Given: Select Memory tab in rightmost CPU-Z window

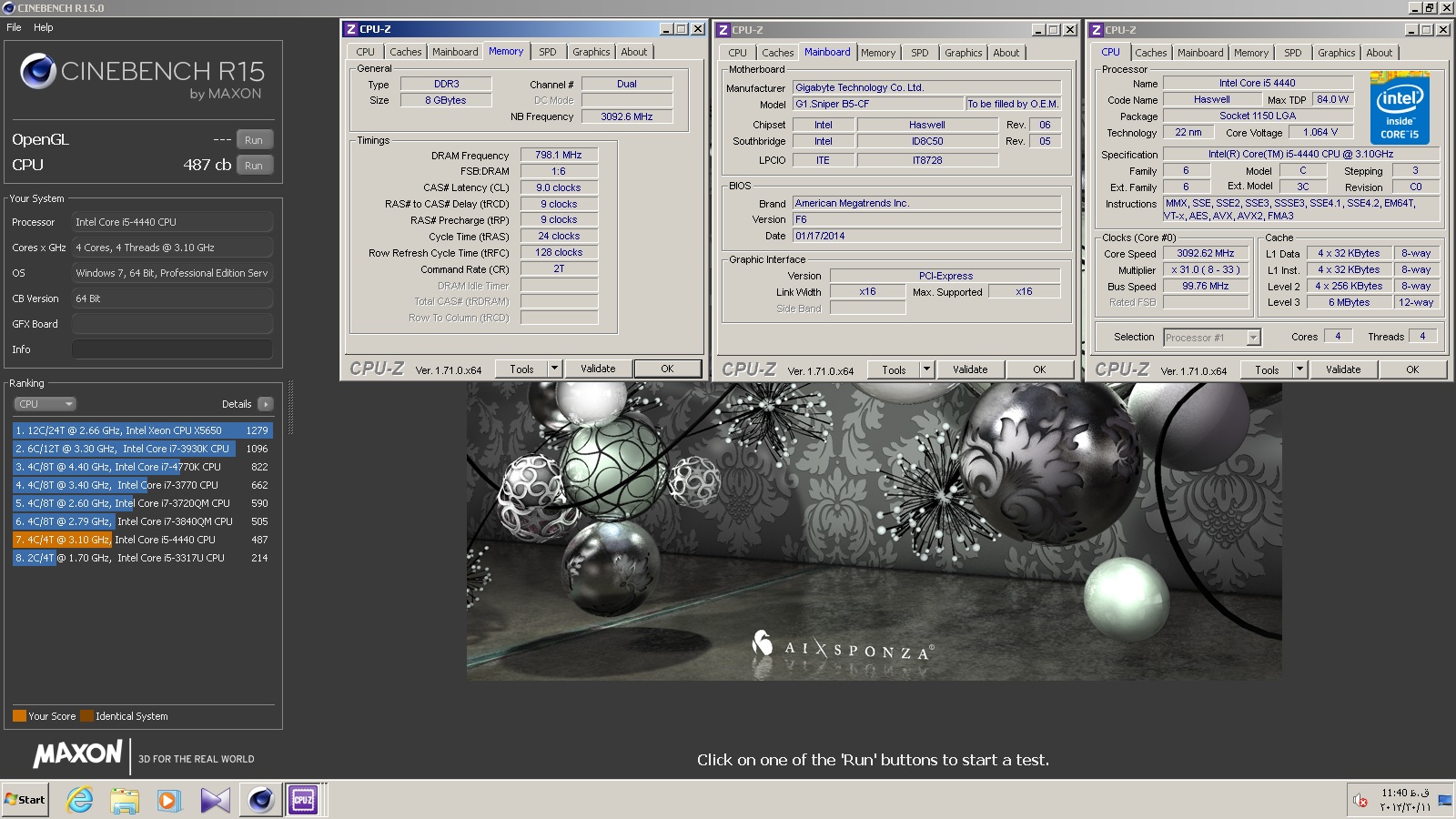Looking at the screenshot, I should point(1251,53).
